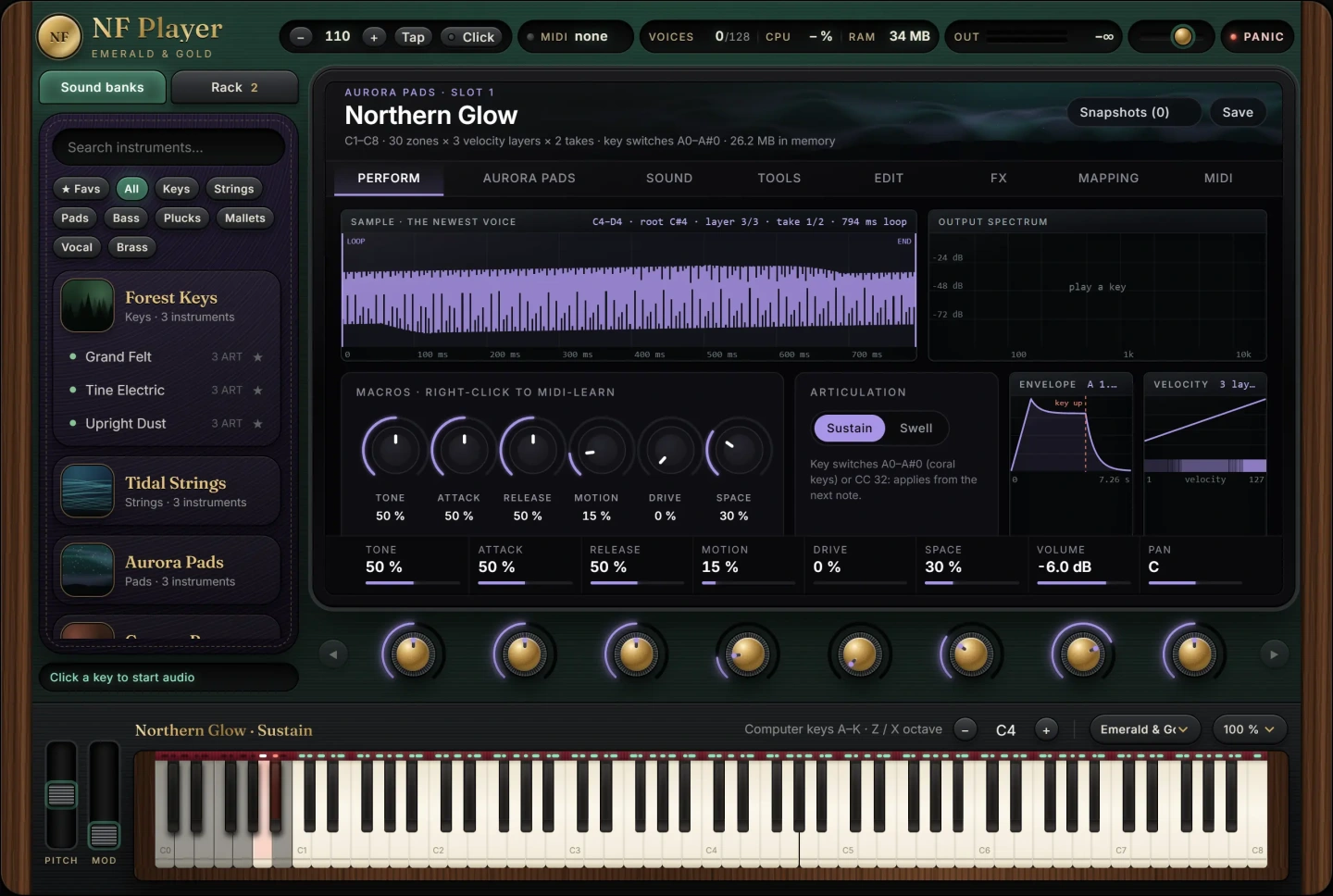Raise keyboard octave with plus button
The image size is (1333, 896).
point(1046,729)
